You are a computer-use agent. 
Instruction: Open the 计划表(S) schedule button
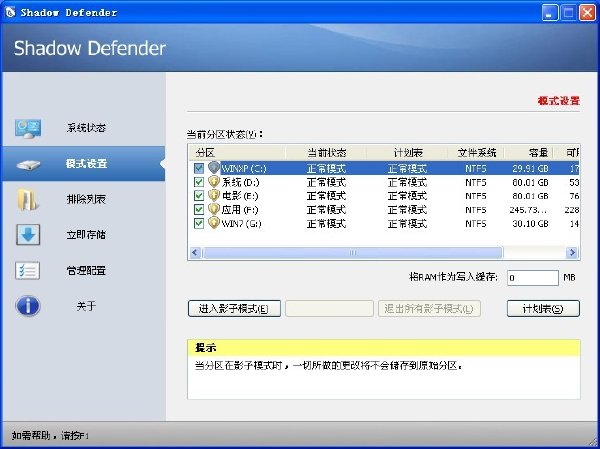(x=543, y=309)
